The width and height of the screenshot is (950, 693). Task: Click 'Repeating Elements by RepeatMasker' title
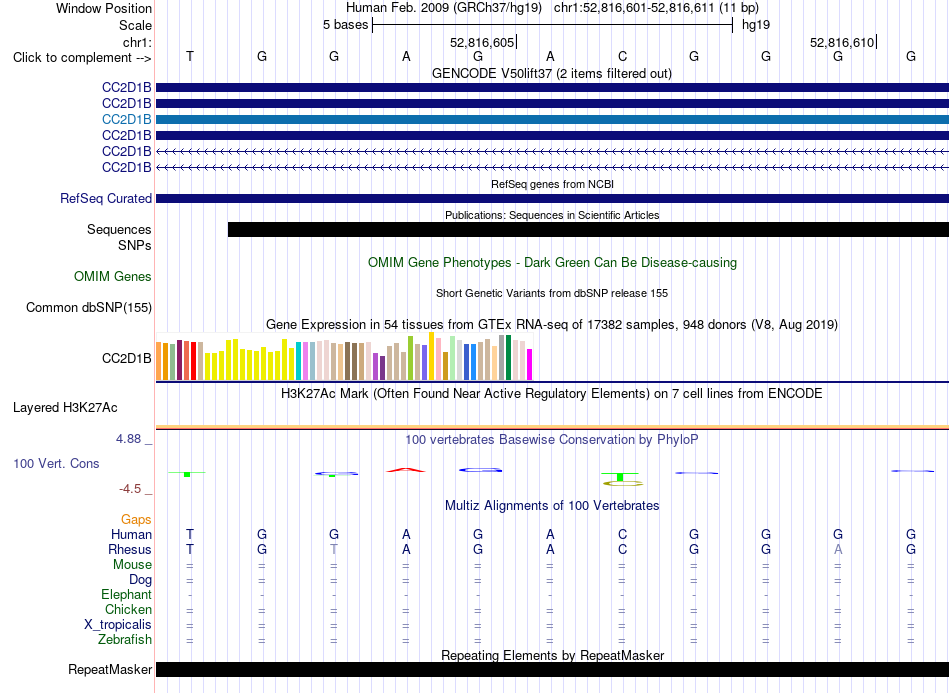click(x=552, y=655)
